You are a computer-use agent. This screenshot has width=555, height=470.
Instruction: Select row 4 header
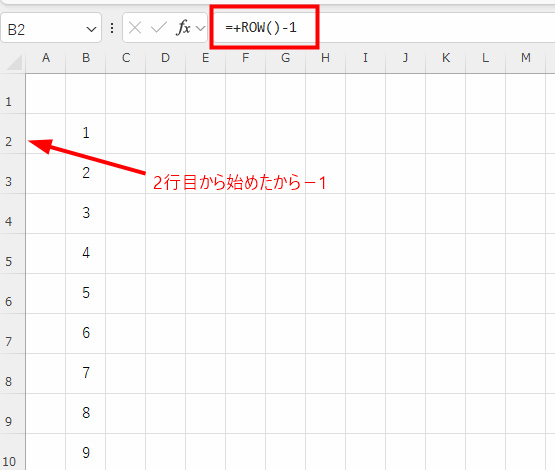coord(12,214)
